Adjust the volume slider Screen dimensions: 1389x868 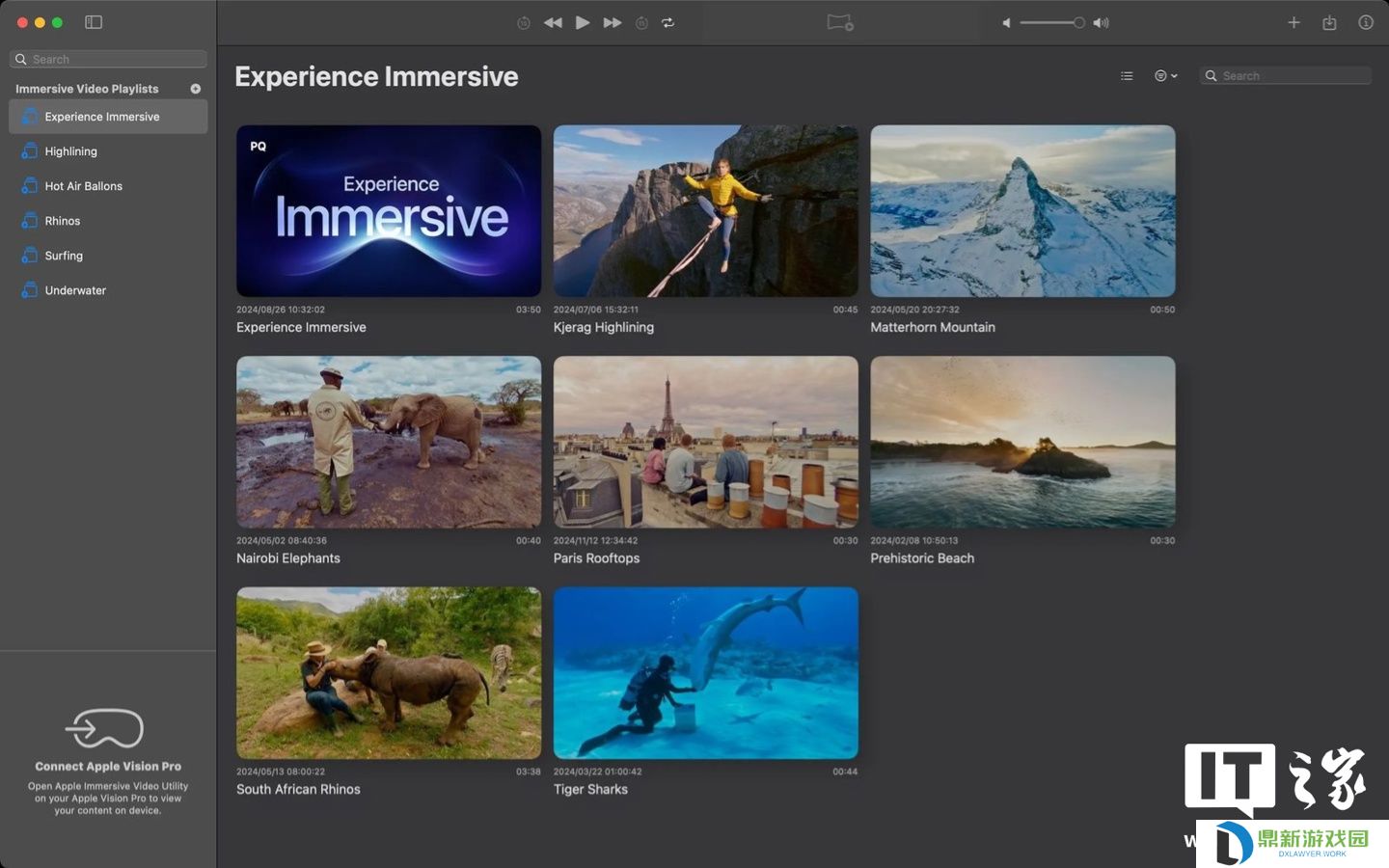(1052, 22)
